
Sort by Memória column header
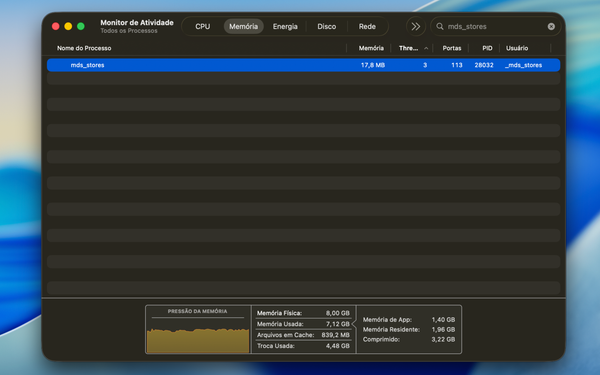coord(371,48)
